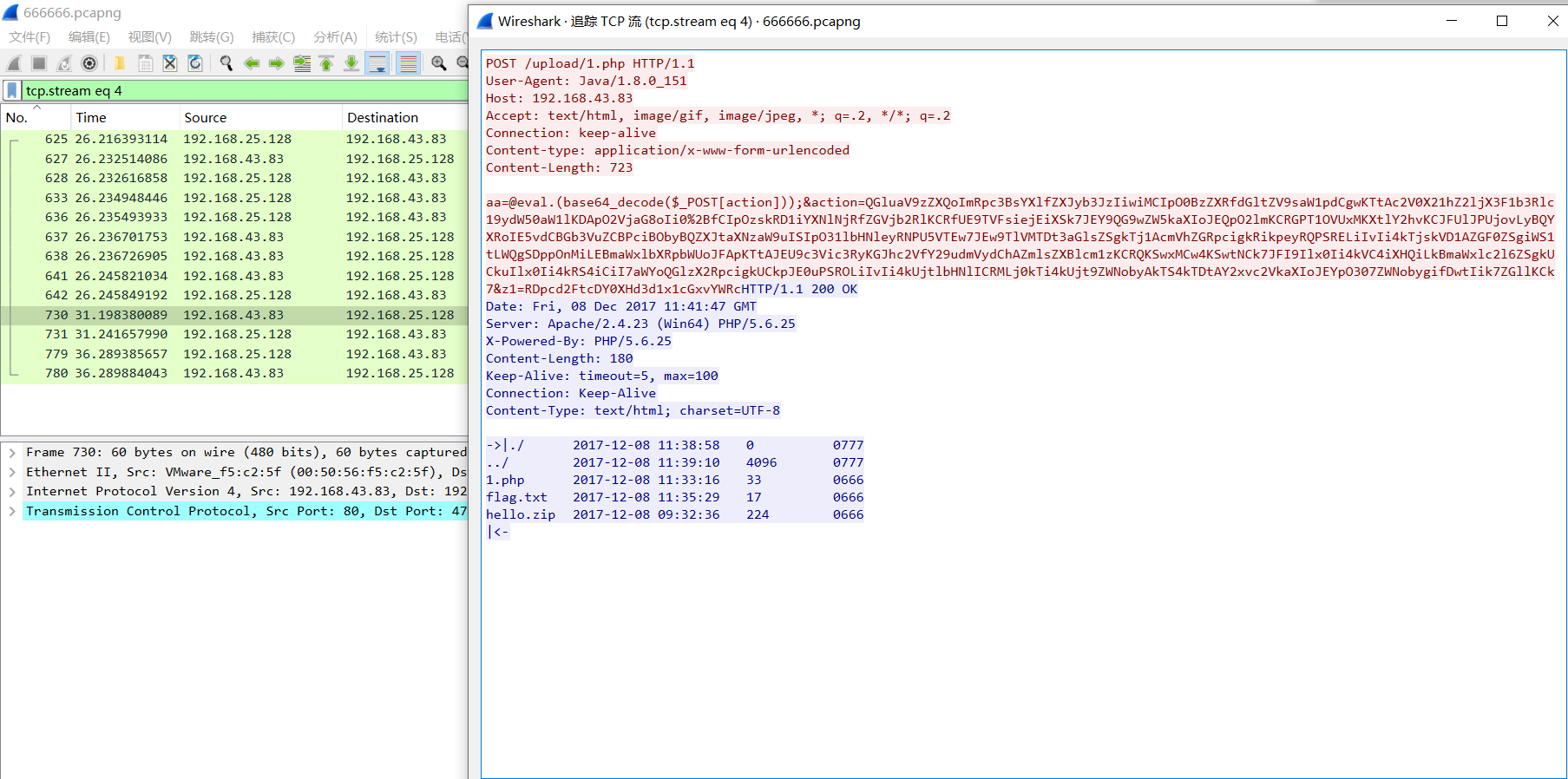Maximize the TCP stream window
Image resolution: width=1568 pixels, height=779 pixels.
coord(1502,21)
